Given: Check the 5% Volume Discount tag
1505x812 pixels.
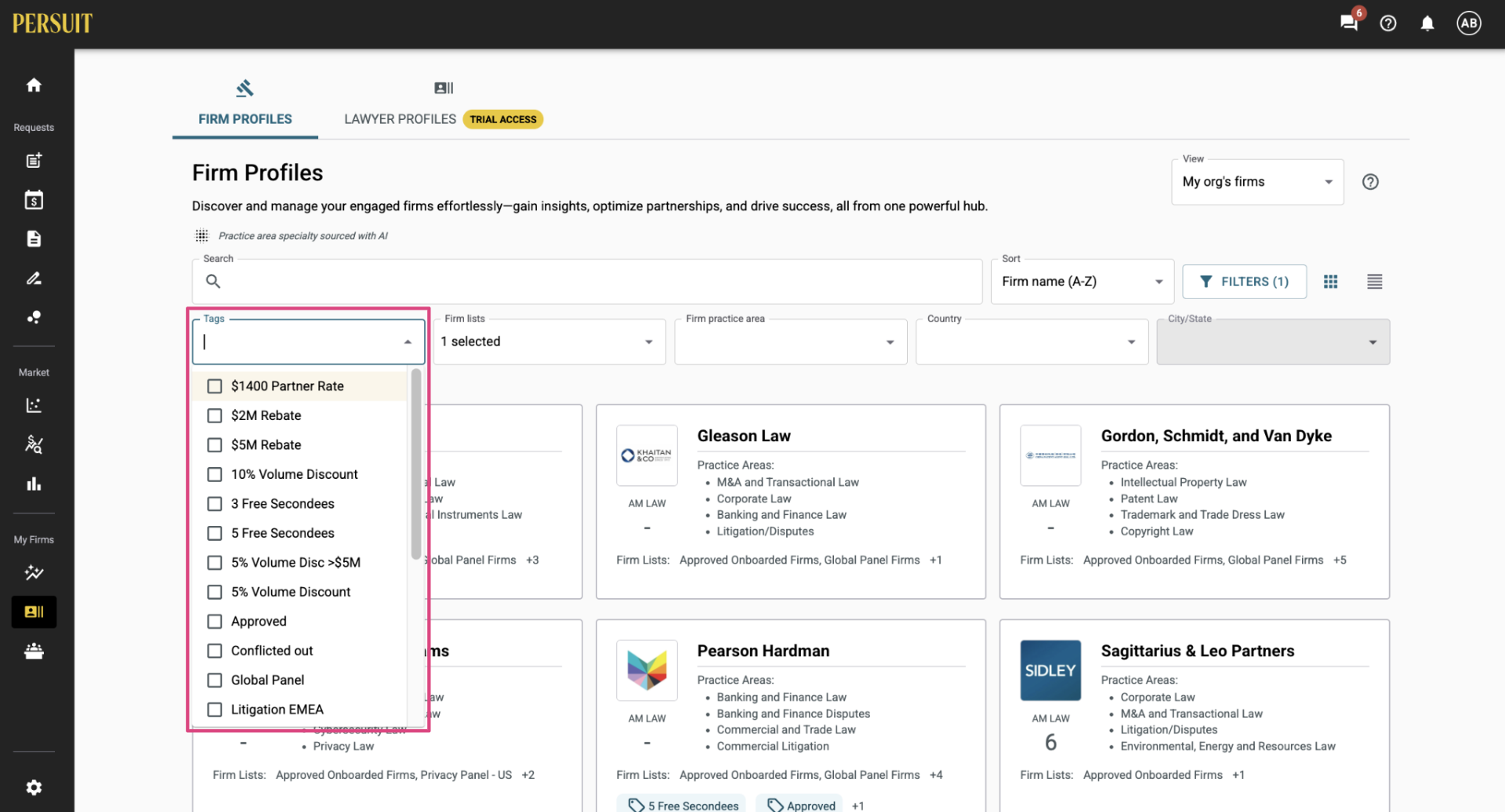Looking at the screenshot, I should pos(214,592).
